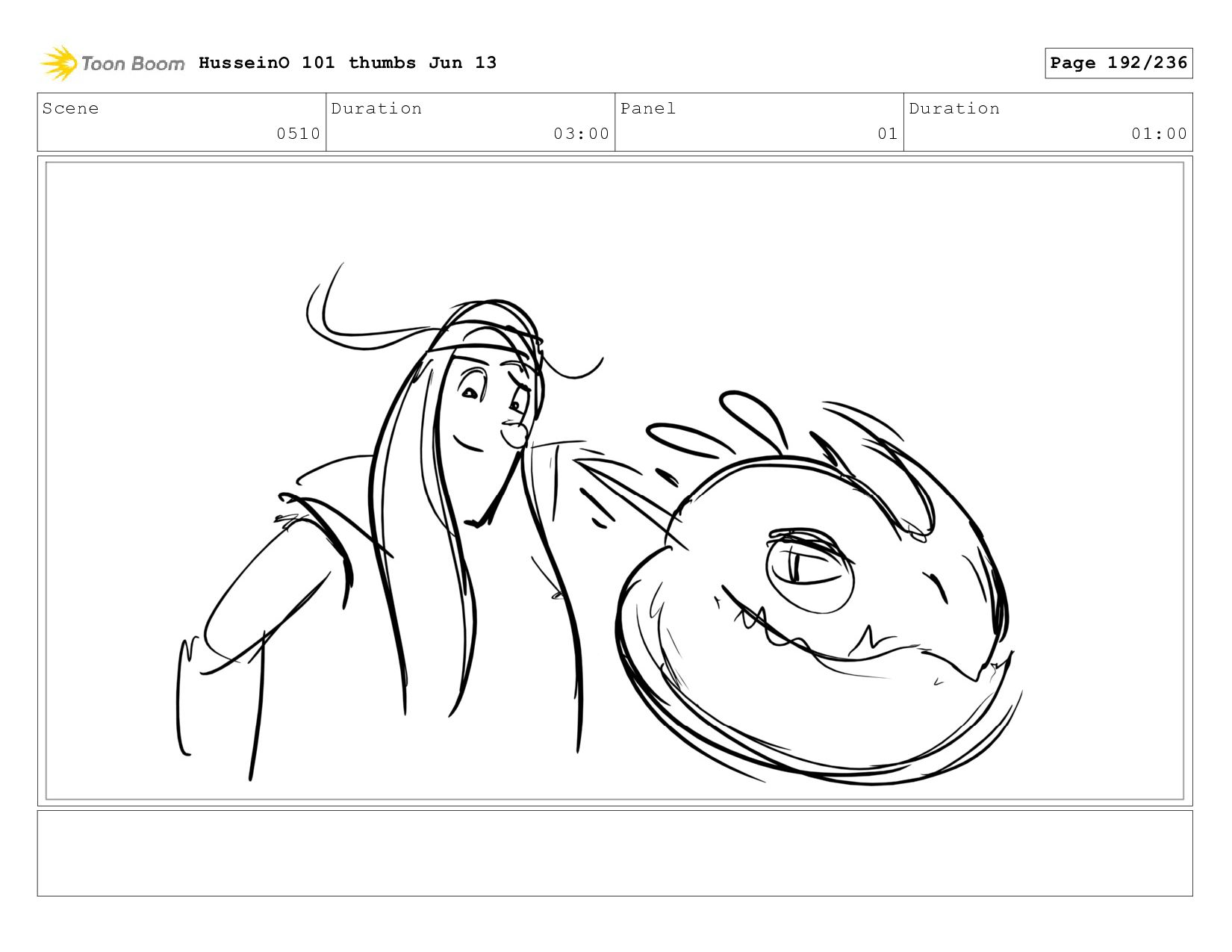Click the 'Page 192/236' box
Image resolution: width=1232 pixels, height=952 pixels.
[1119, 63]
